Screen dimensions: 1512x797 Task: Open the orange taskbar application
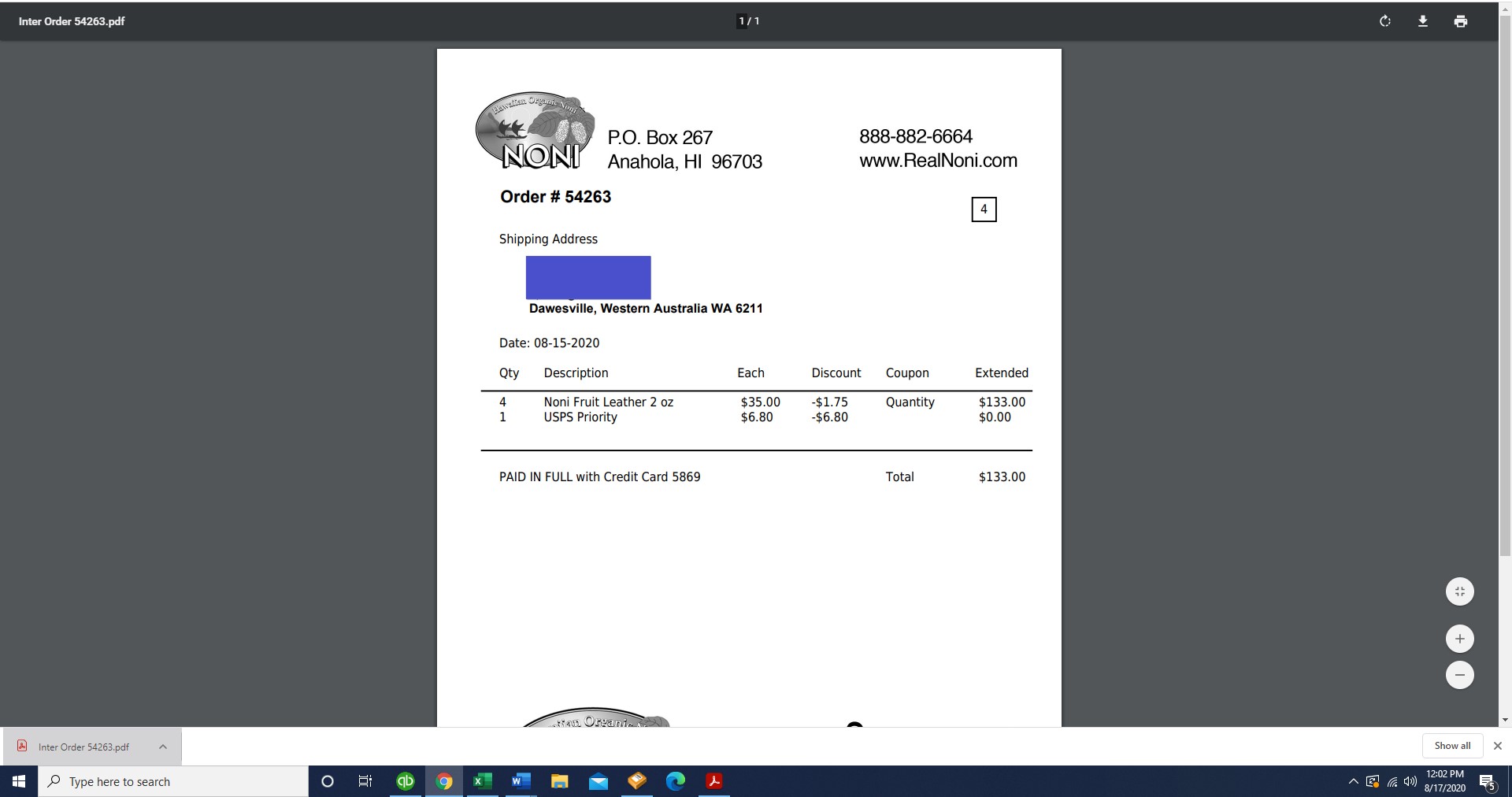pyautogui.click(x=636, y=781)
